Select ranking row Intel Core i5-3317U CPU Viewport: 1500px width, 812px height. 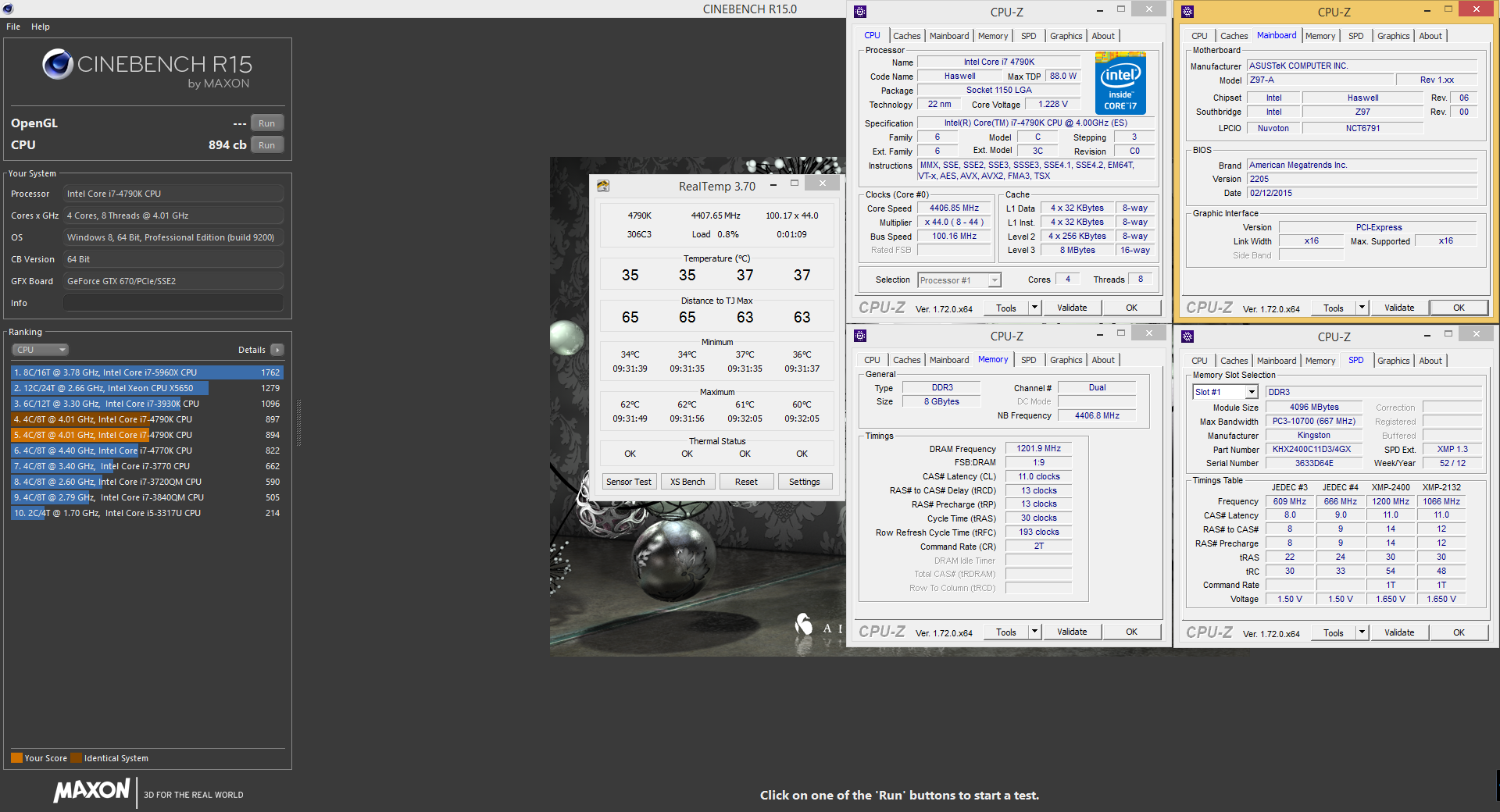tap(147, 513)
